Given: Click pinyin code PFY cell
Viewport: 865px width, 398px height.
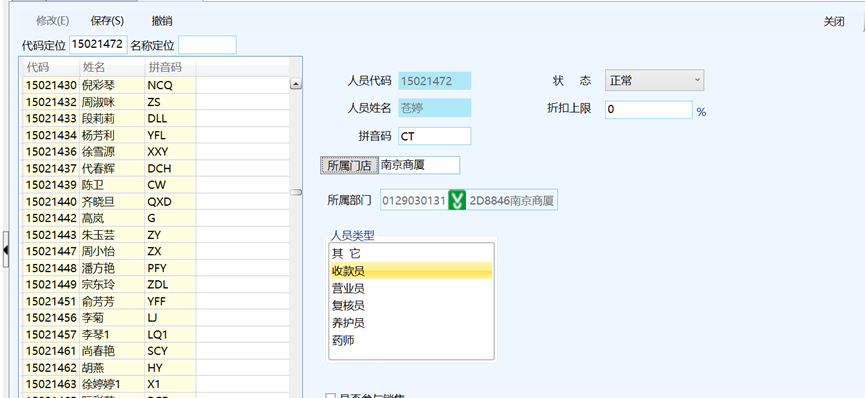Looking at the screenshot, I should click(170, 268).
